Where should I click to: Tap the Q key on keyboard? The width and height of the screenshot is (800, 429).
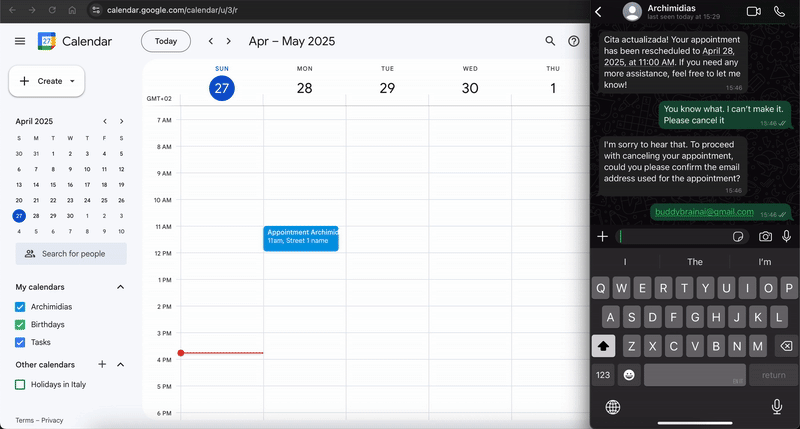click(x=601, y=288)
